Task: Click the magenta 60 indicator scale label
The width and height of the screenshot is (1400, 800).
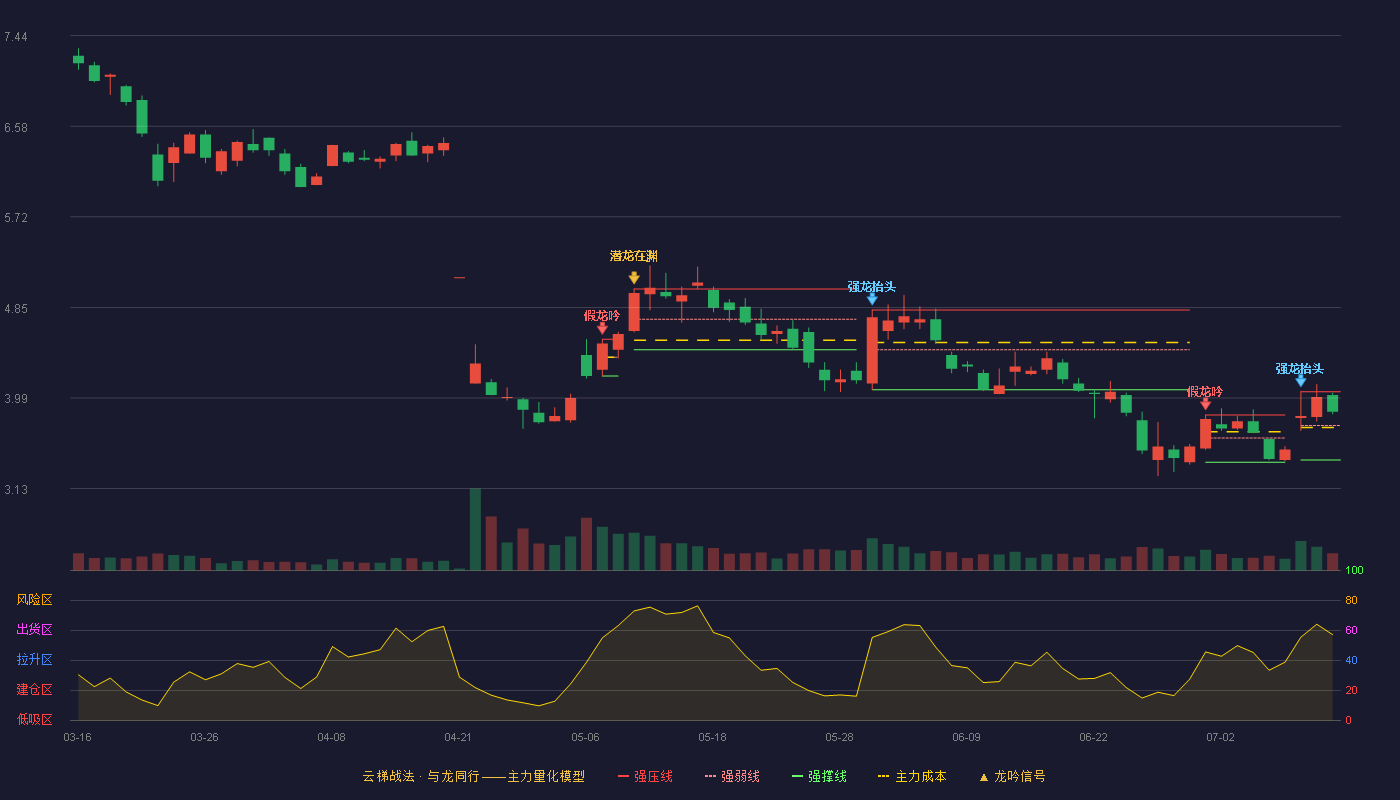Action: (1351, 630)
